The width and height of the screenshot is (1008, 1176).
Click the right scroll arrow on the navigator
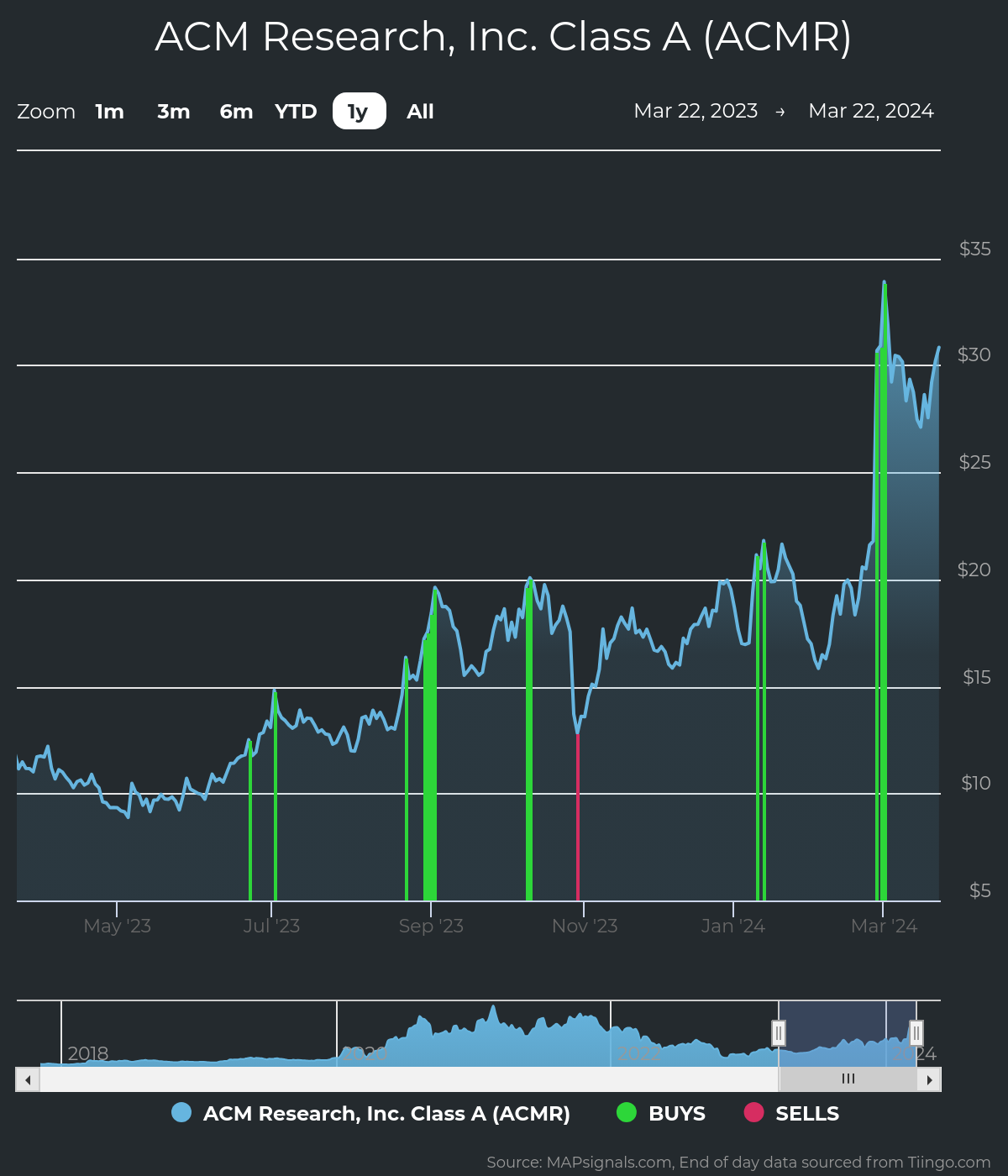931,1079
